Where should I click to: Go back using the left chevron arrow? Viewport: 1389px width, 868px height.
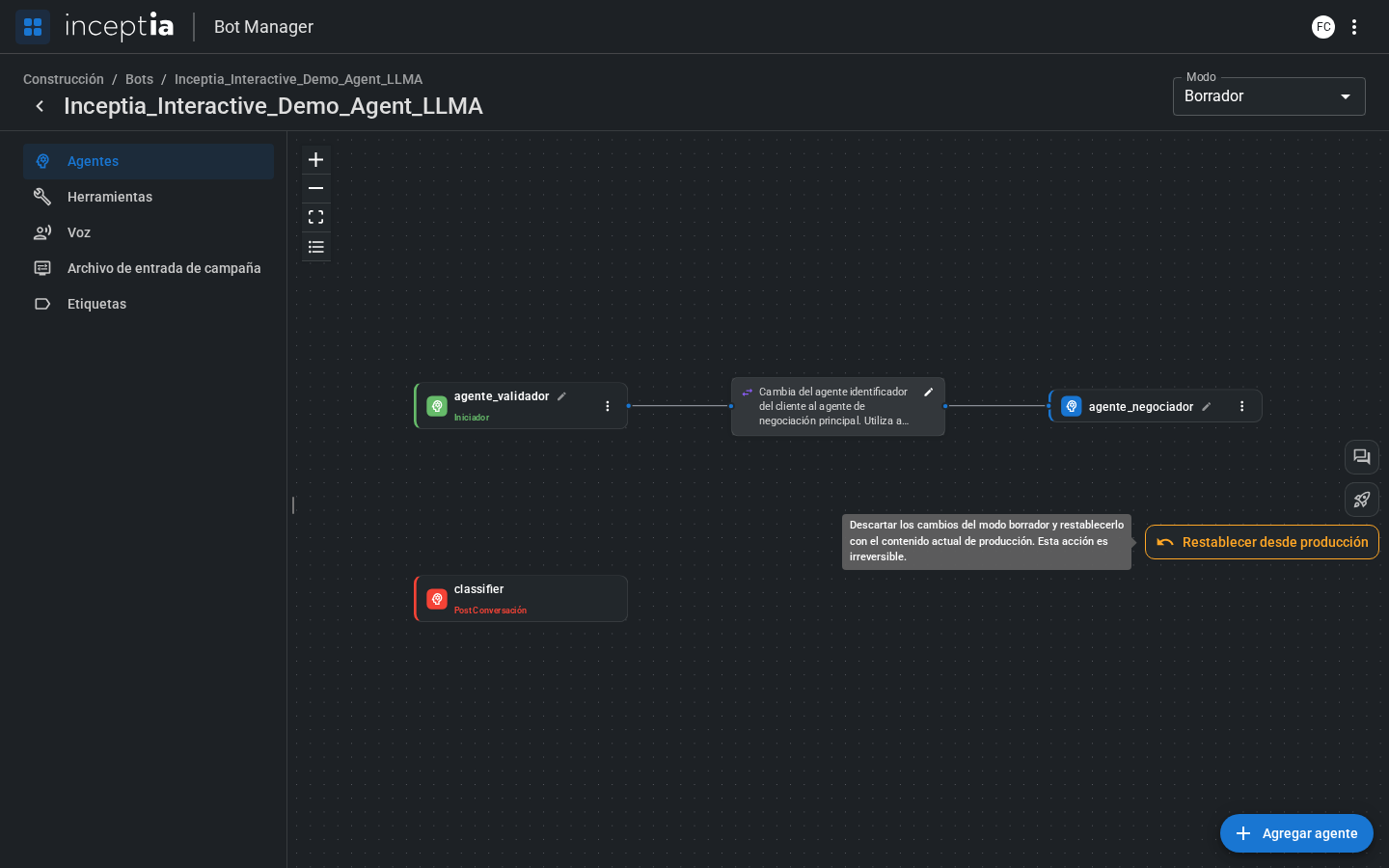[40, 106]
